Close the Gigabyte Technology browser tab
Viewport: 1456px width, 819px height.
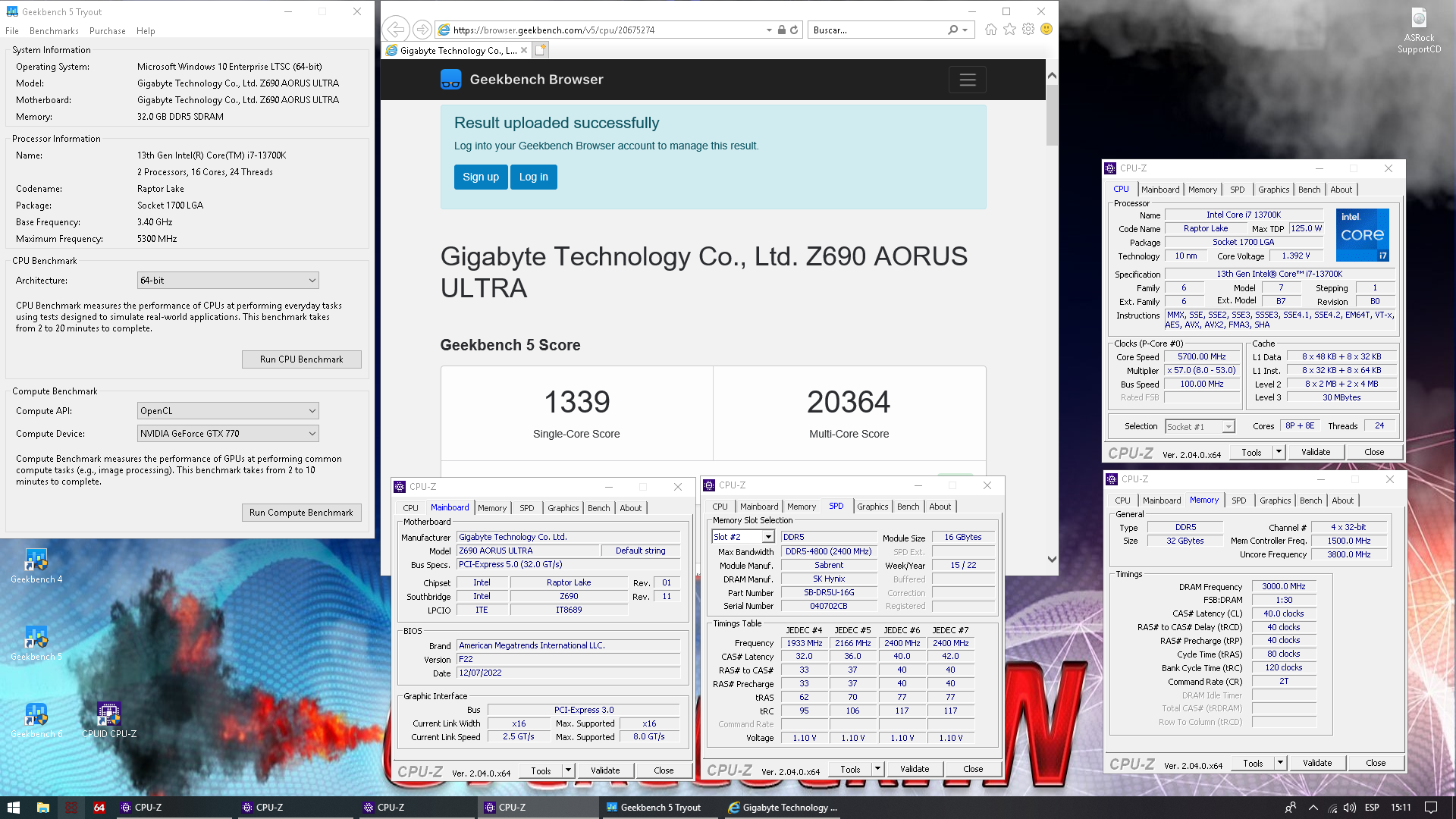(x=524, y=50)
